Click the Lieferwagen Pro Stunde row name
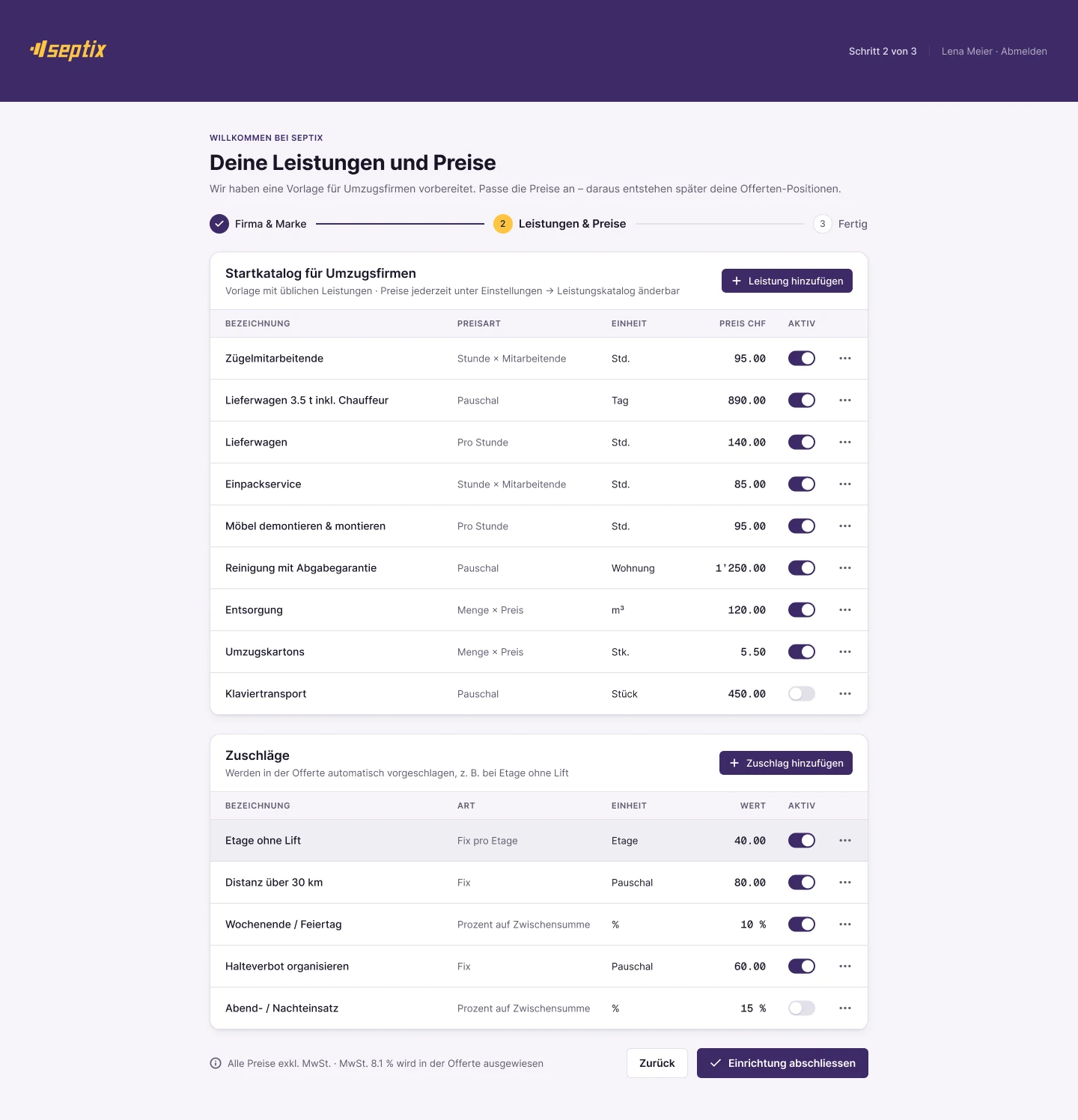The image size is (1078, 1120). click(256, 442)
